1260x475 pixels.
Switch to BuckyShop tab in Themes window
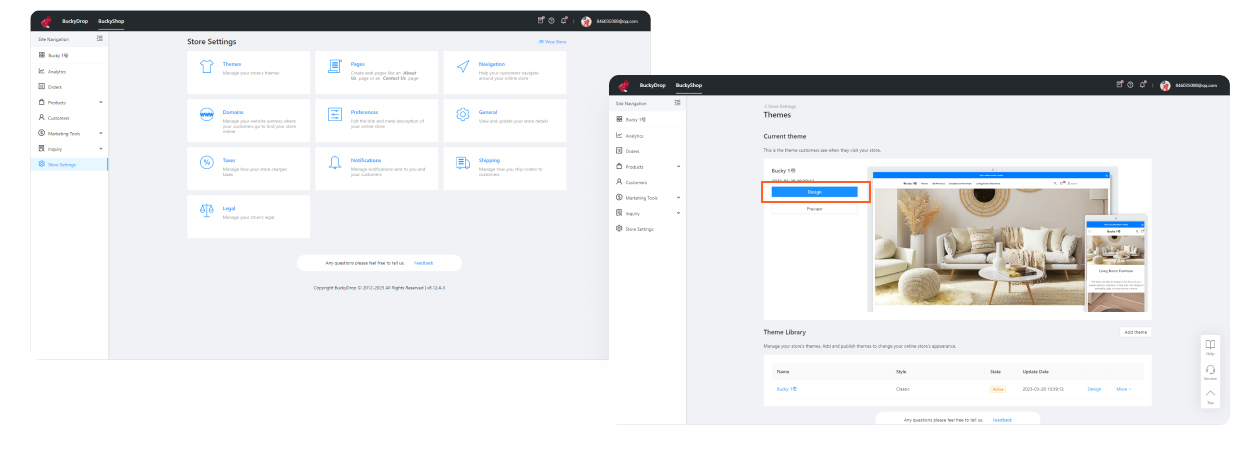(x=689, y=85)
